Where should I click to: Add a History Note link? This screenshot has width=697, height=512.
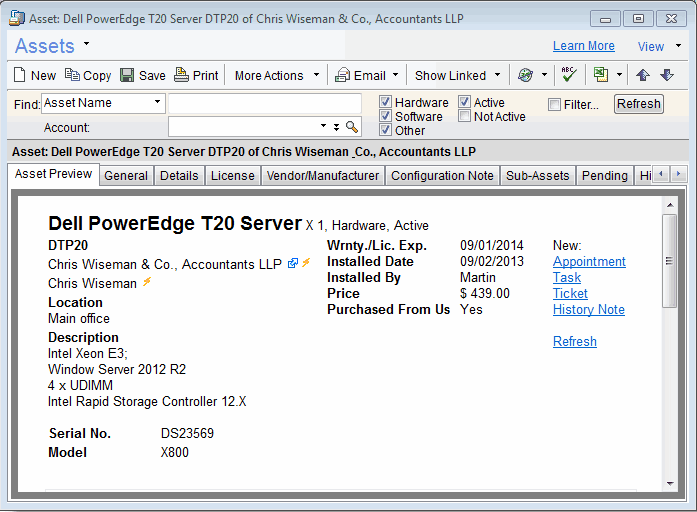[x=589, y=309]
